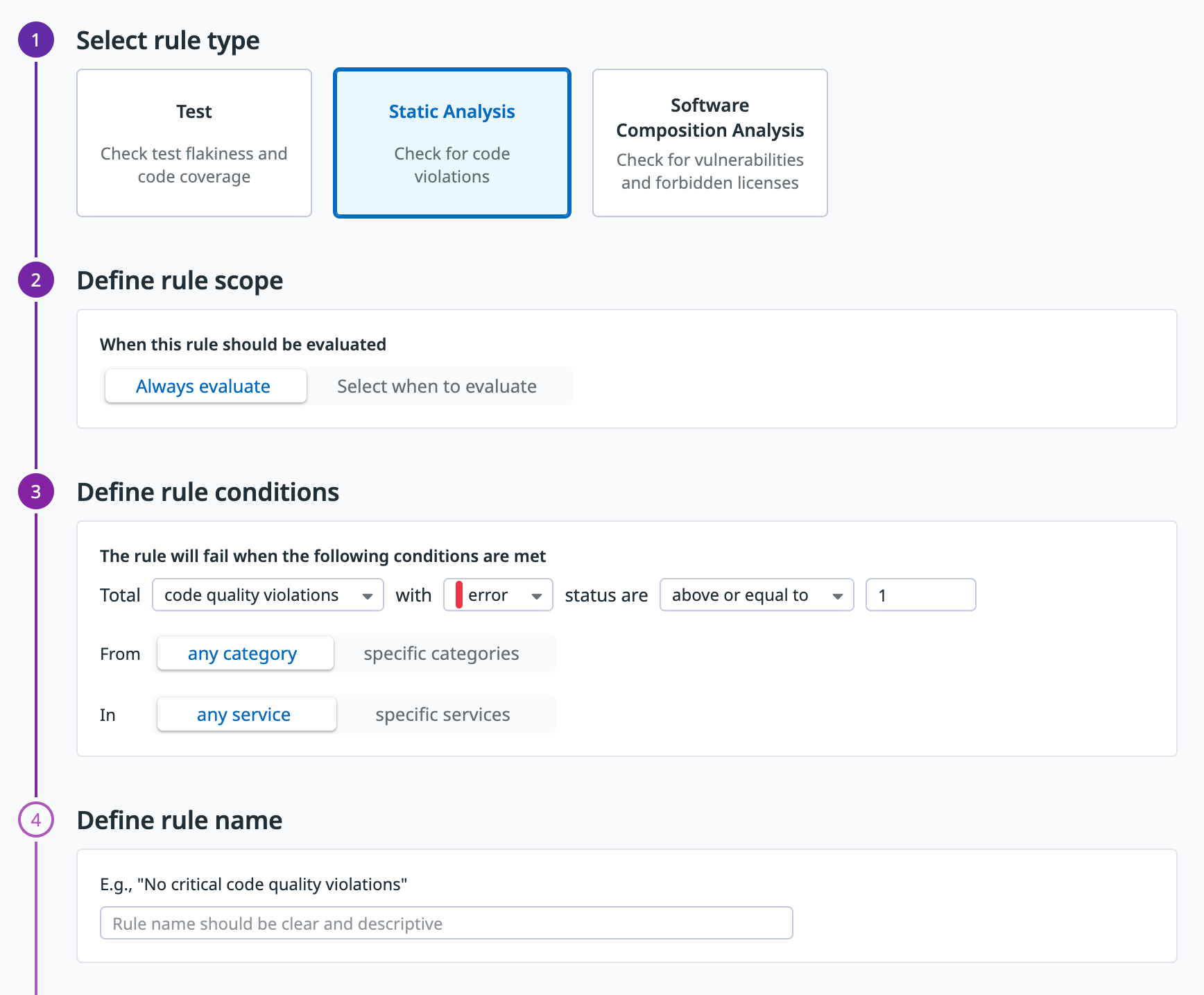
Task: Click the arrow on the error dropdown
Action: pos(537,596)
